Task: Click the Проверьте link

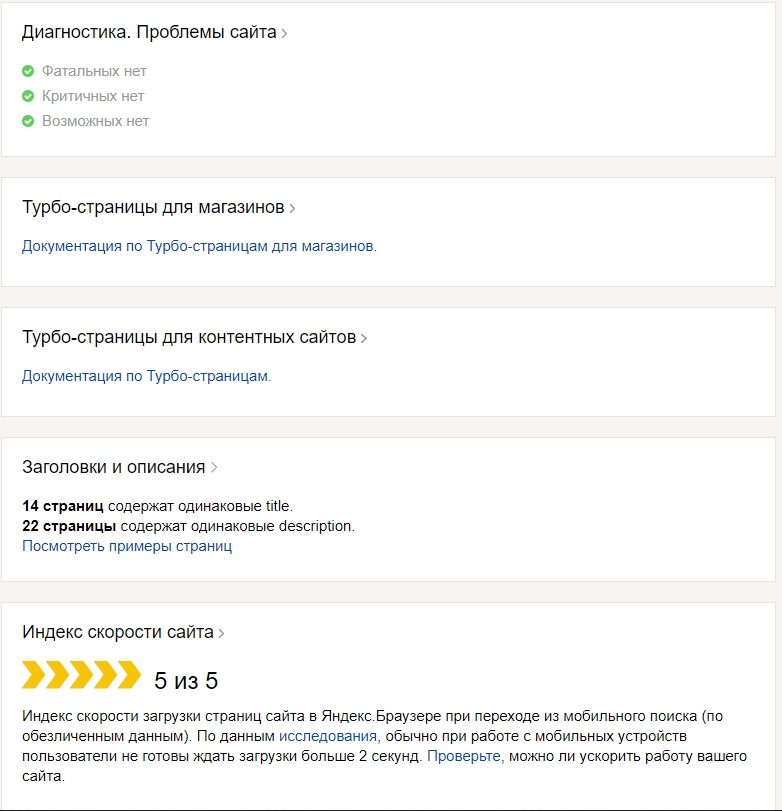Action: pyautogui.click(x=464, y=756)
